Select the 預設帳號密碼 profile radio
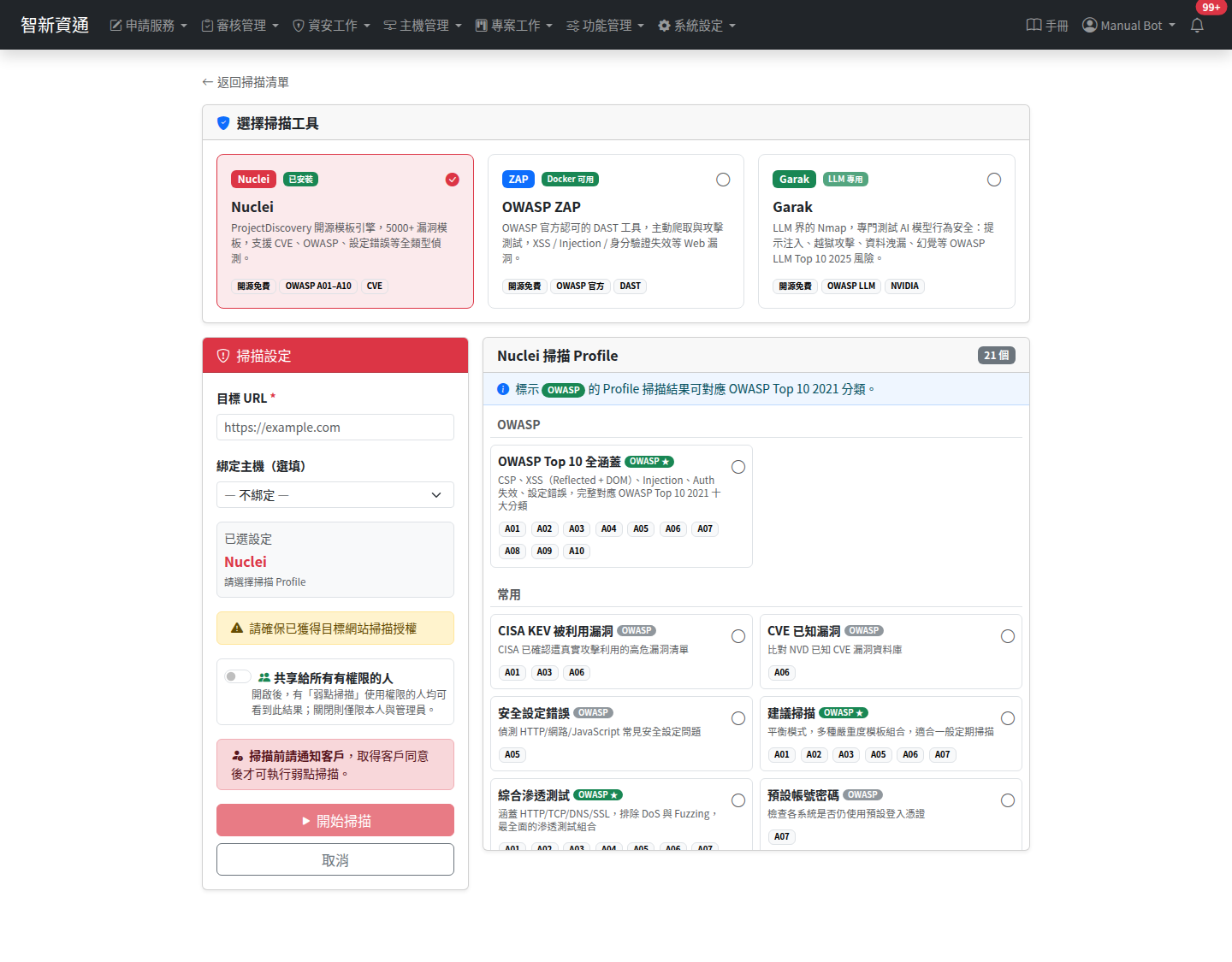Image resolution: width=1232 pixels, height=962 pixels. click(1008, 800)
